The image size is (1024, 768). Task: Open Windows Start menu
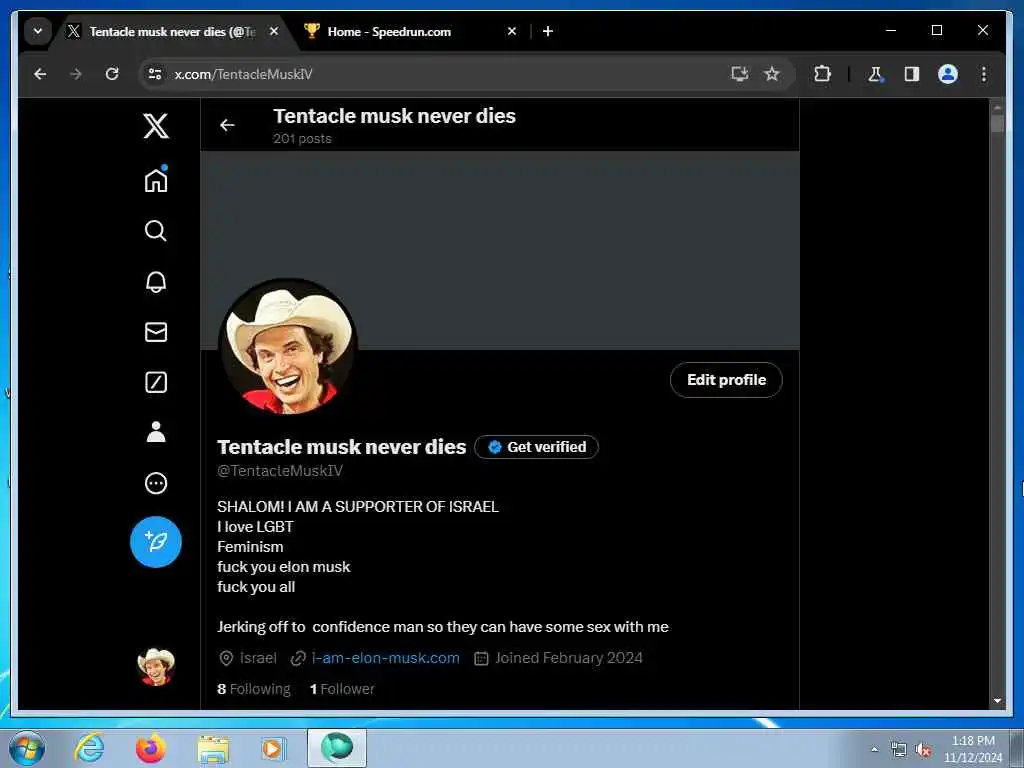tap(27, 748)
